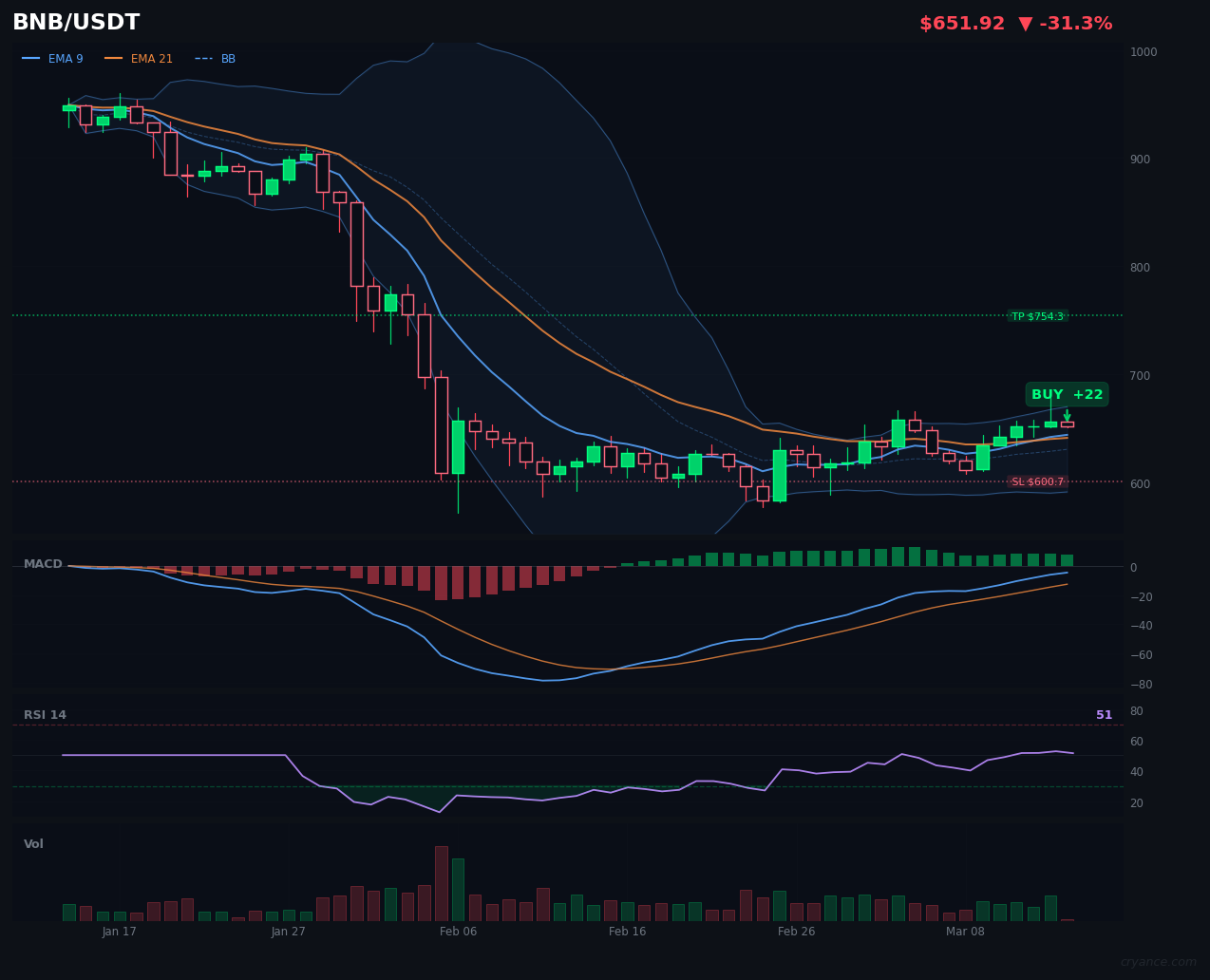Click the dashed BB legend icon
The image size is (1210, 980).
(202, 58)
